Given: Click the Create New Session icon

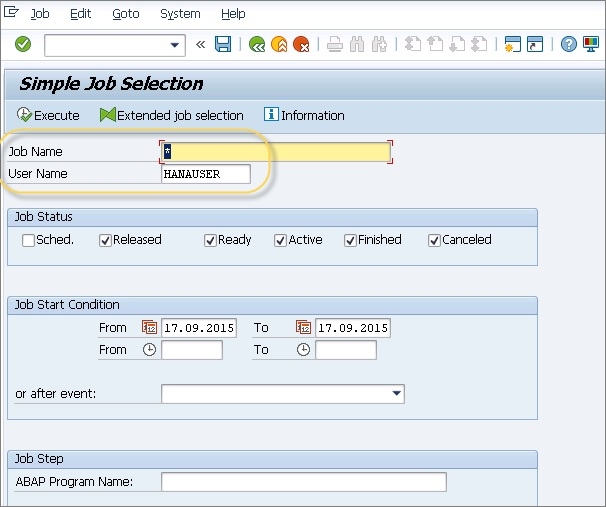Looking at the screenshot, I should [x=513, y=44].
